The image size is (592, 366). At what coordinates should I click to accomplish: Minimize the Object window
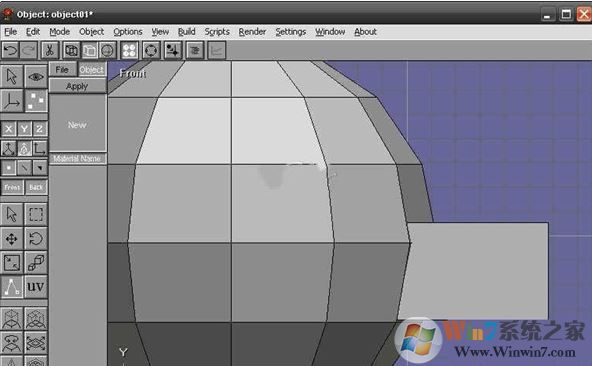point(547,15)
